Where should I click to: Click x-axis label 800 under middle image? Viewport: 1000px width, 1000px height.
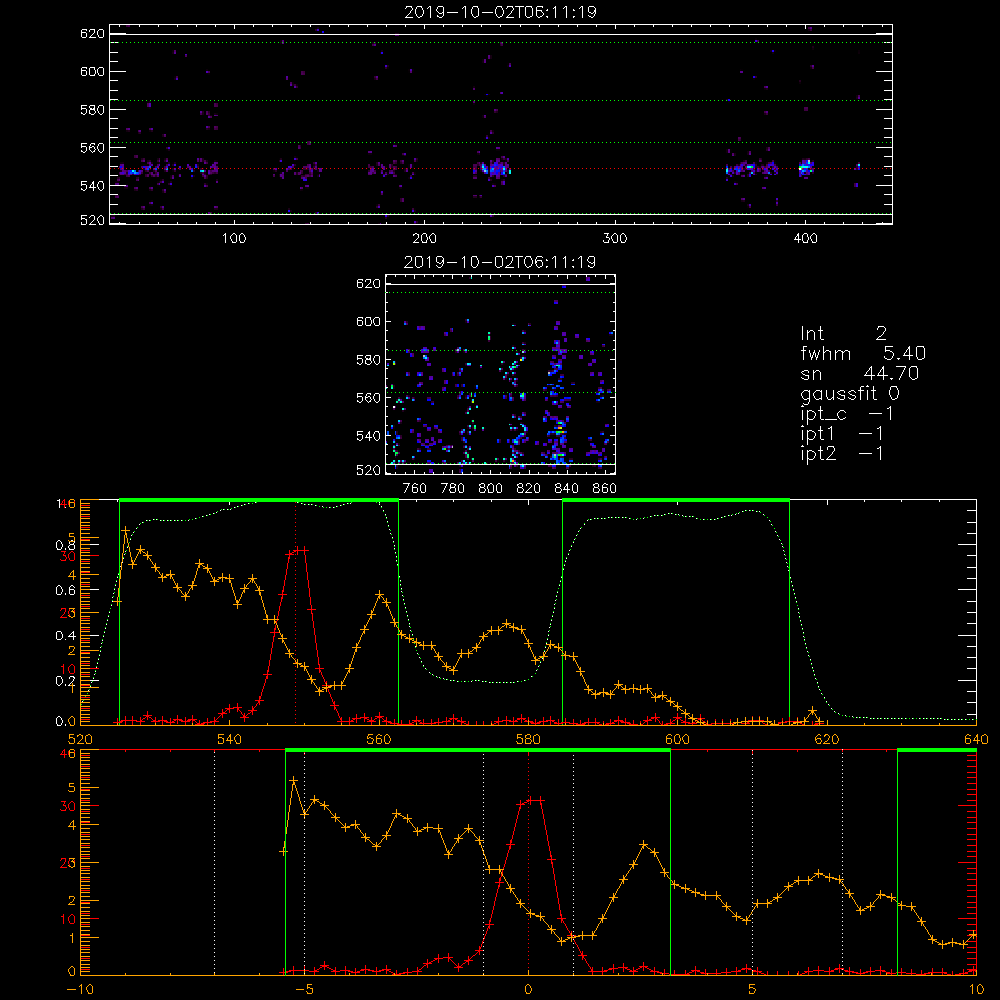[490, 489]
